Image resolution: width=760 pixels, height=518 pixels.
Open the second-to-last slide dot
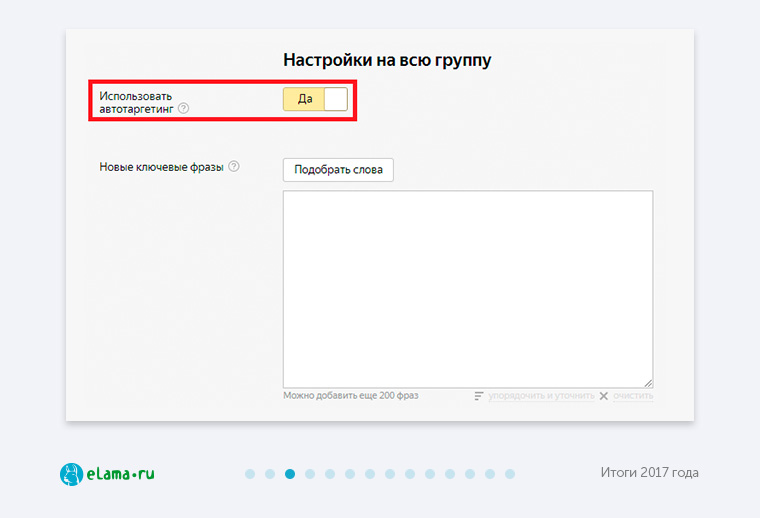point(490,474)
